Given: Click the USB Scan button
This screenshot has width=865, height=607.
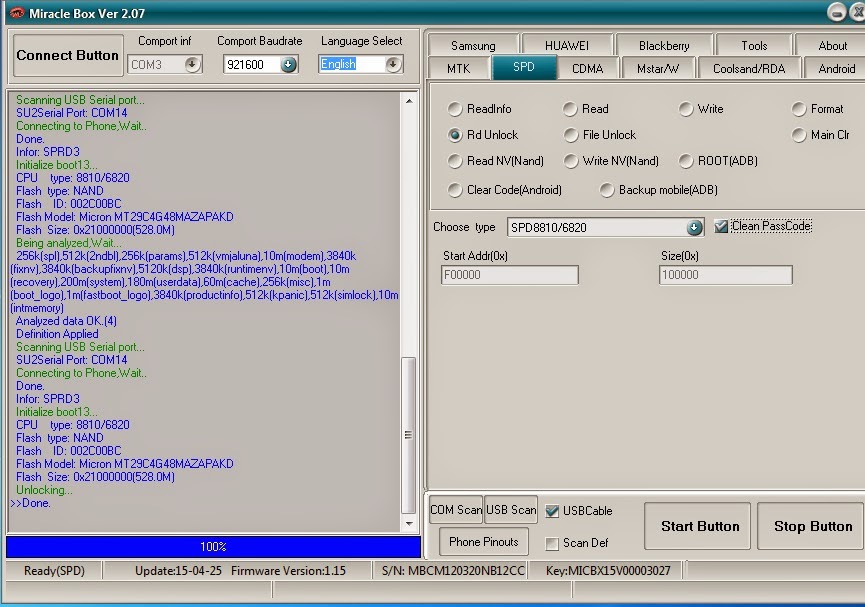Looking at the screenshot, I should pyautogui.click(x=511, y=510).
